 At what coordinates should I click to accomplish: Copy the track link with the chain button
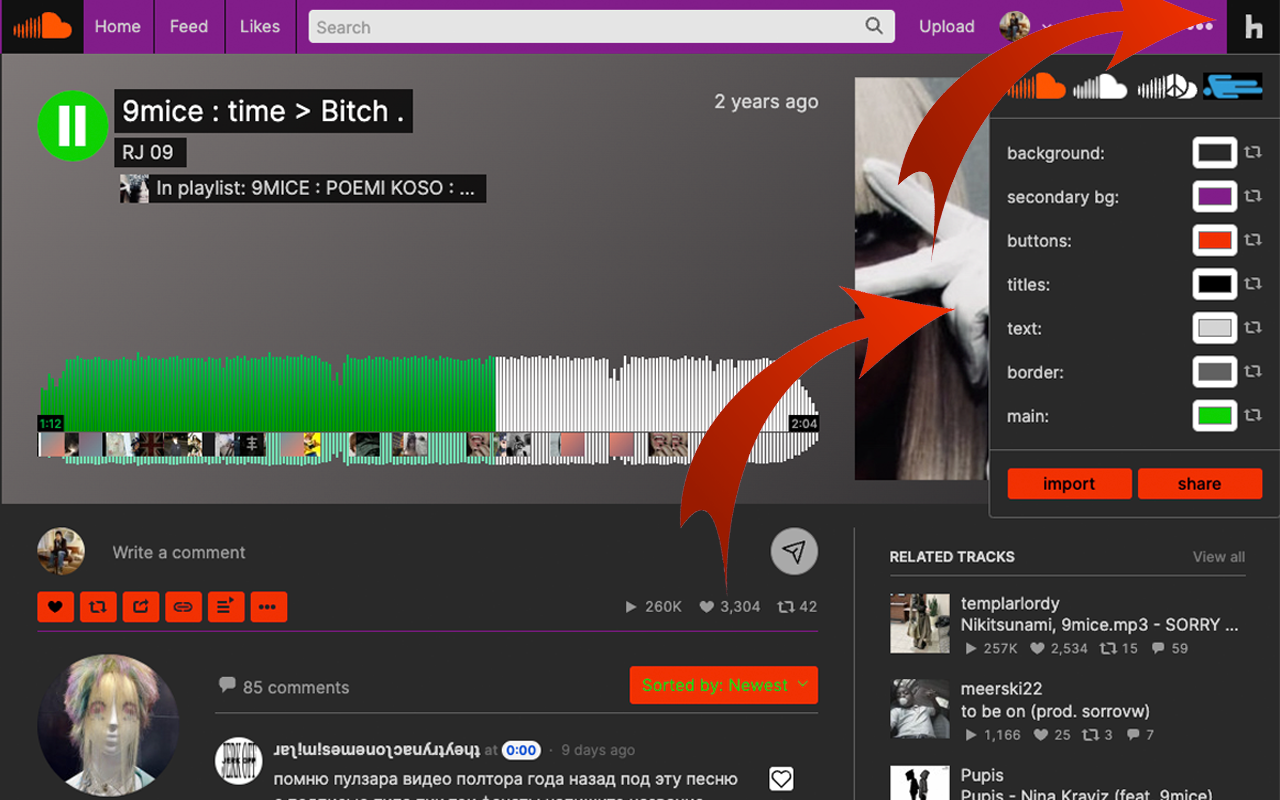point(182,606)
